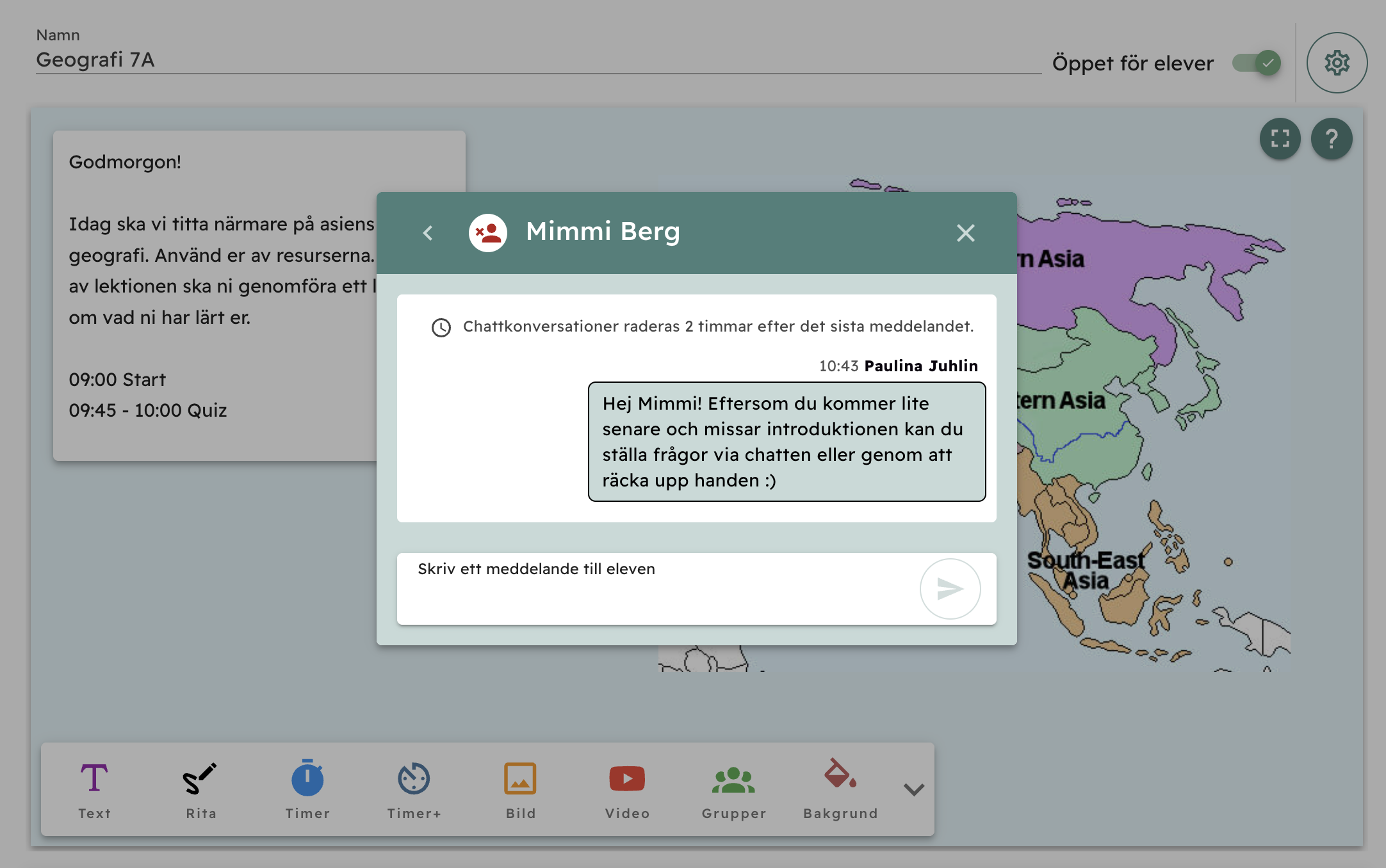
Task: Go back from Mimmi Berg chat
Action: pos(428,233)
